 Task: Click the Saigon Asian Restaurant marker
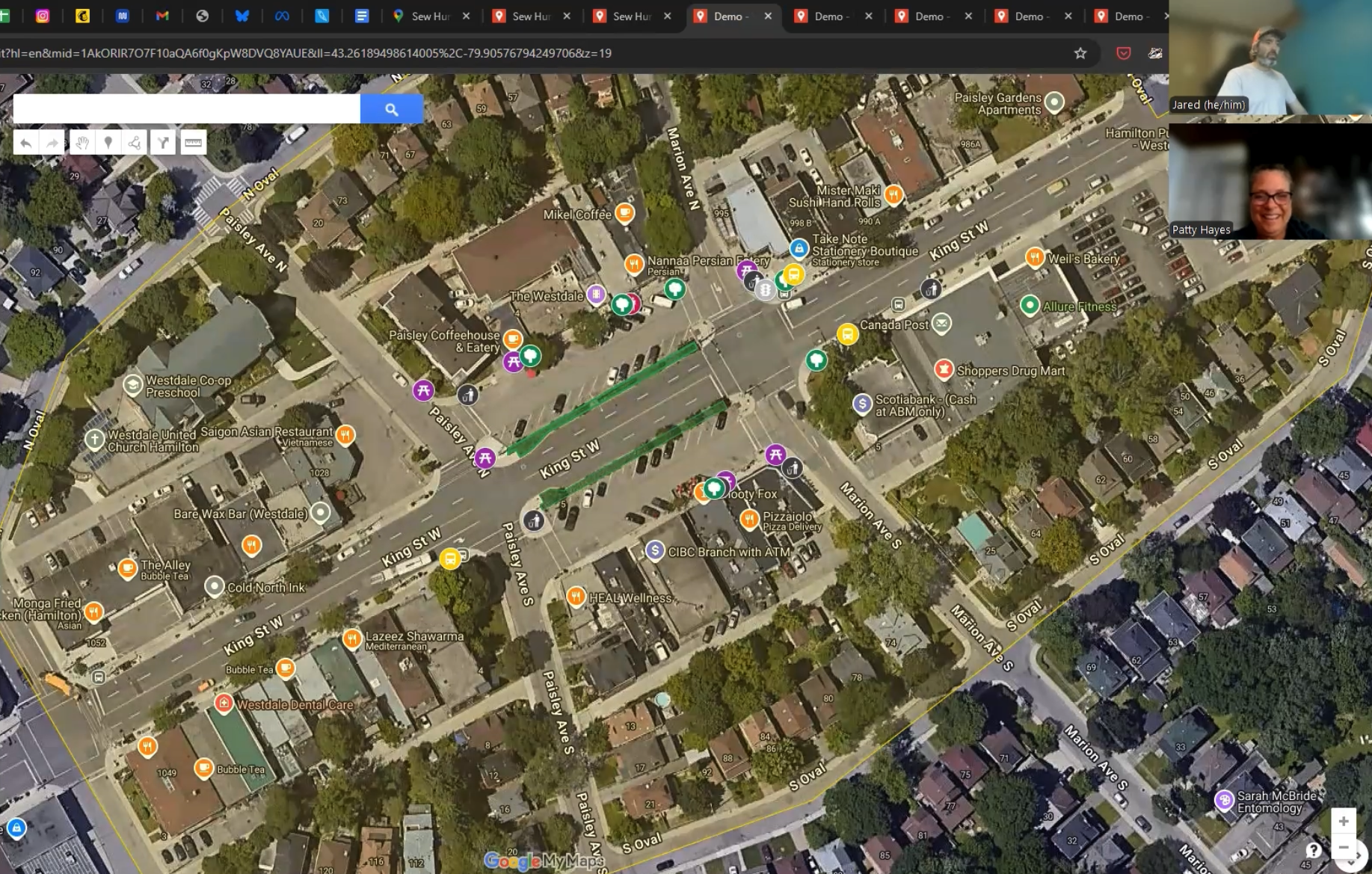(345, 434)
